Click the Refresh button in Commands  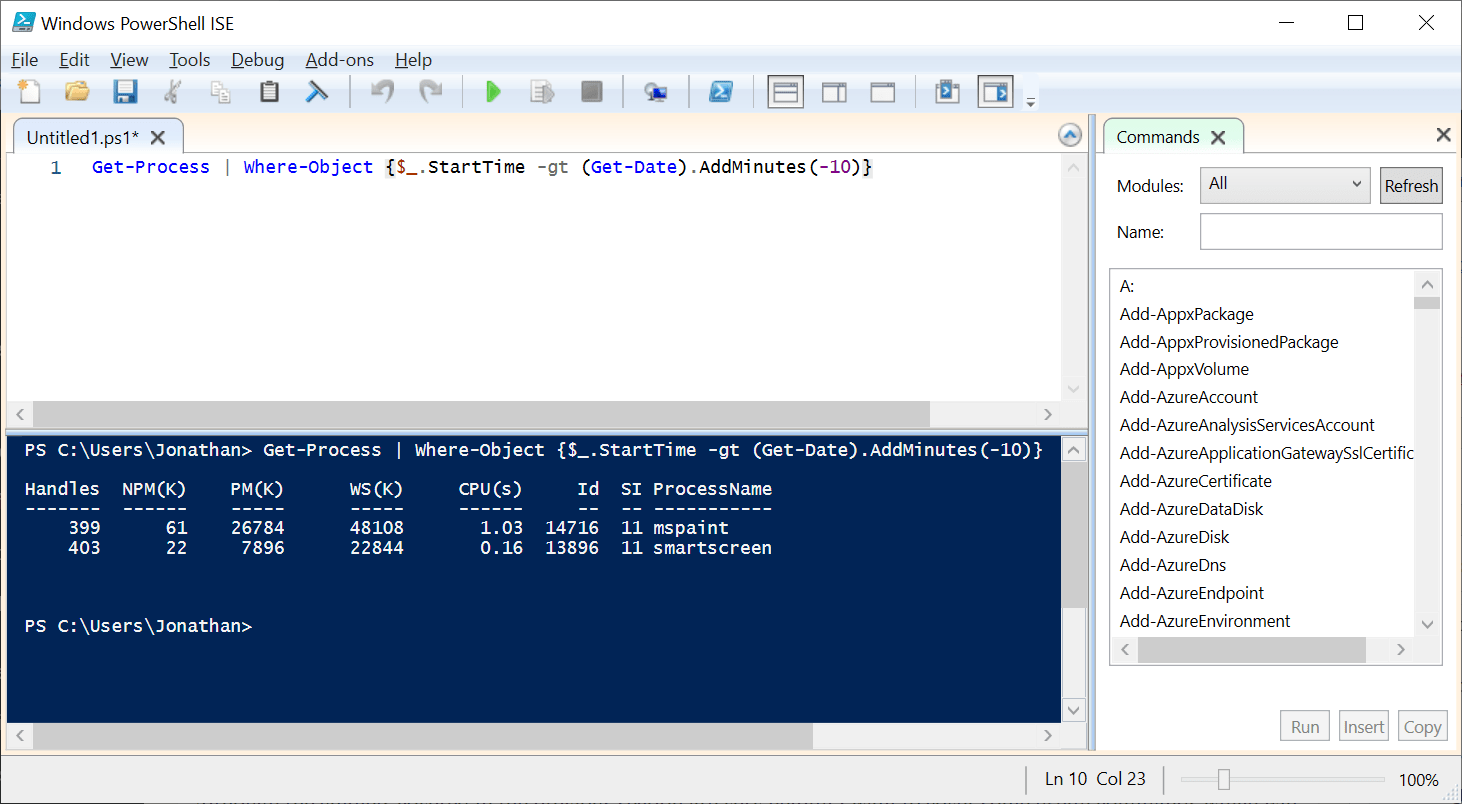pos(1411,186)
